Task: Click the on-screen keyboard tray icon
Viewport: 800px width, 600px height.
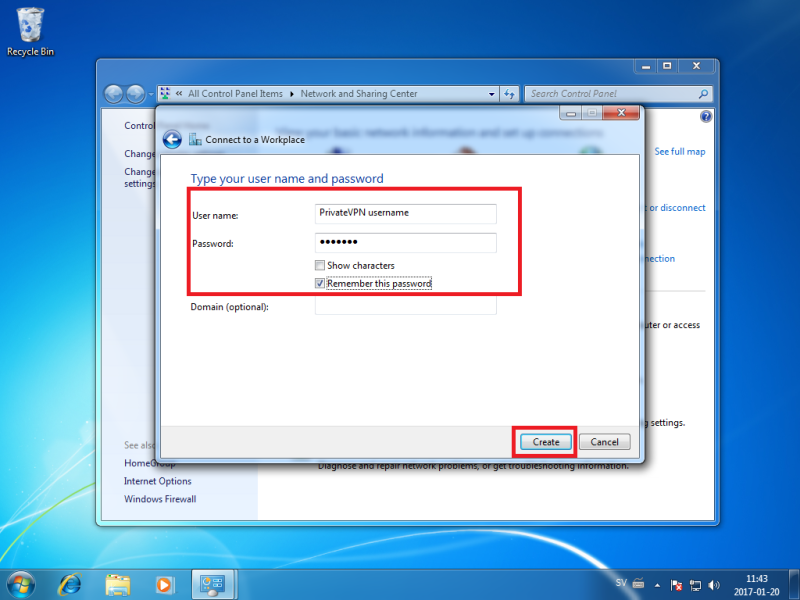Action: (x=638, y=584)
